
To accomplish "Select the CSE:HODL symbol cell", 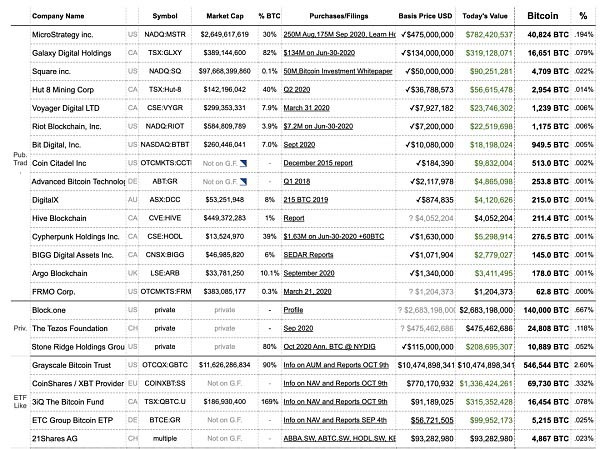I will [165, 237].
